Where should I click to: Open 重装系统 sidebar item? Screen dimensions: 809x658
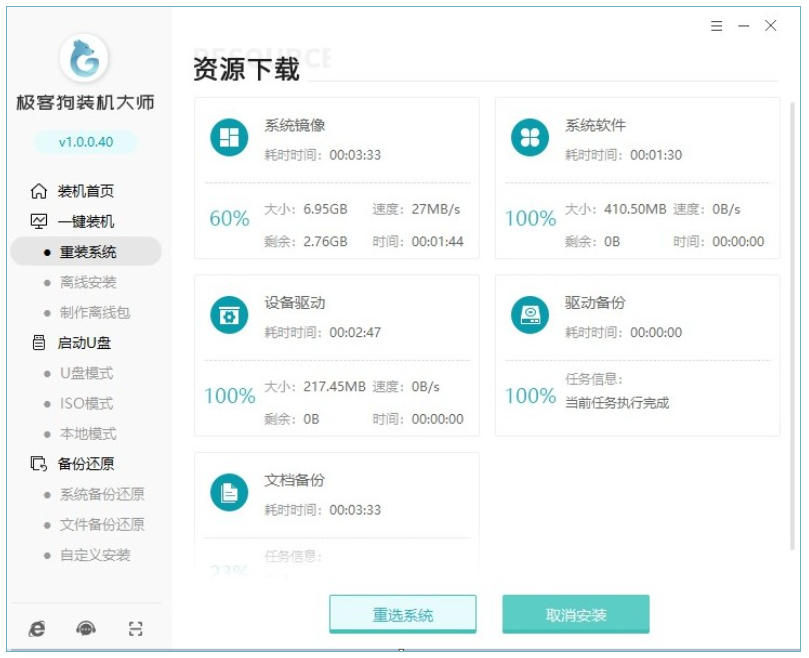(x=86, y=252)
